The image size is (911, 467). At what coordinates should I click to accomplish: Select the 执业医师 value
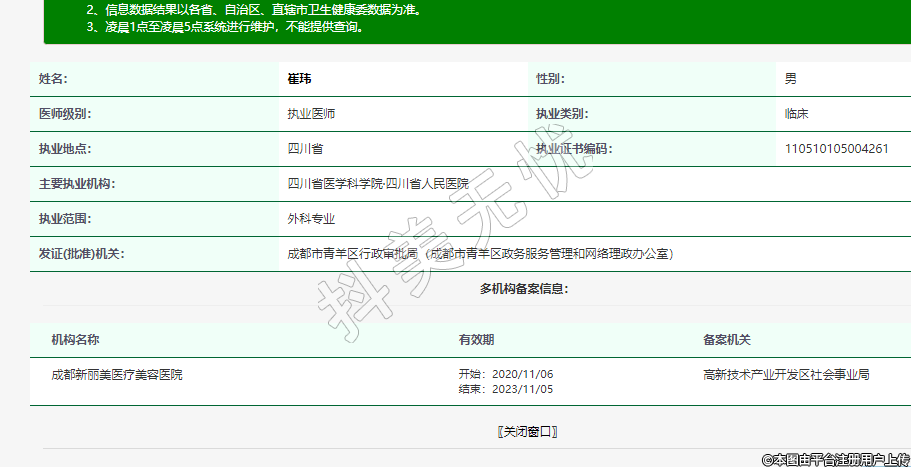pos(311,114)
